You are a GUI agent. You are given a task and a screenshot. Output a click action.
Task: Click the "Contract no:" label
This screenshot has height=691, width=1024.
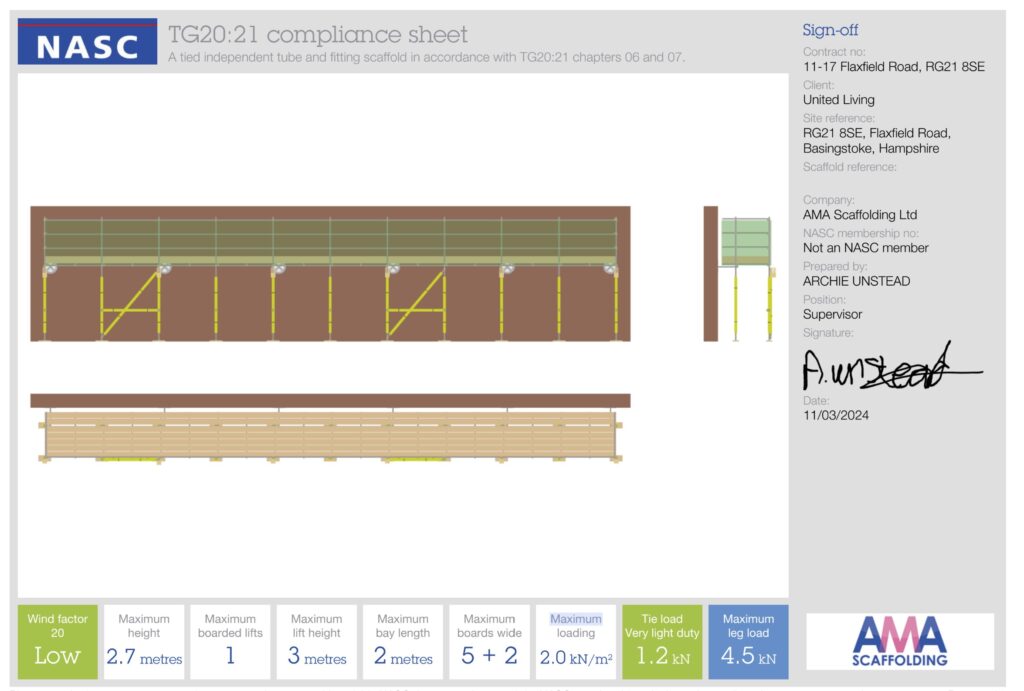pyautogui.click(x=834, y=52)
